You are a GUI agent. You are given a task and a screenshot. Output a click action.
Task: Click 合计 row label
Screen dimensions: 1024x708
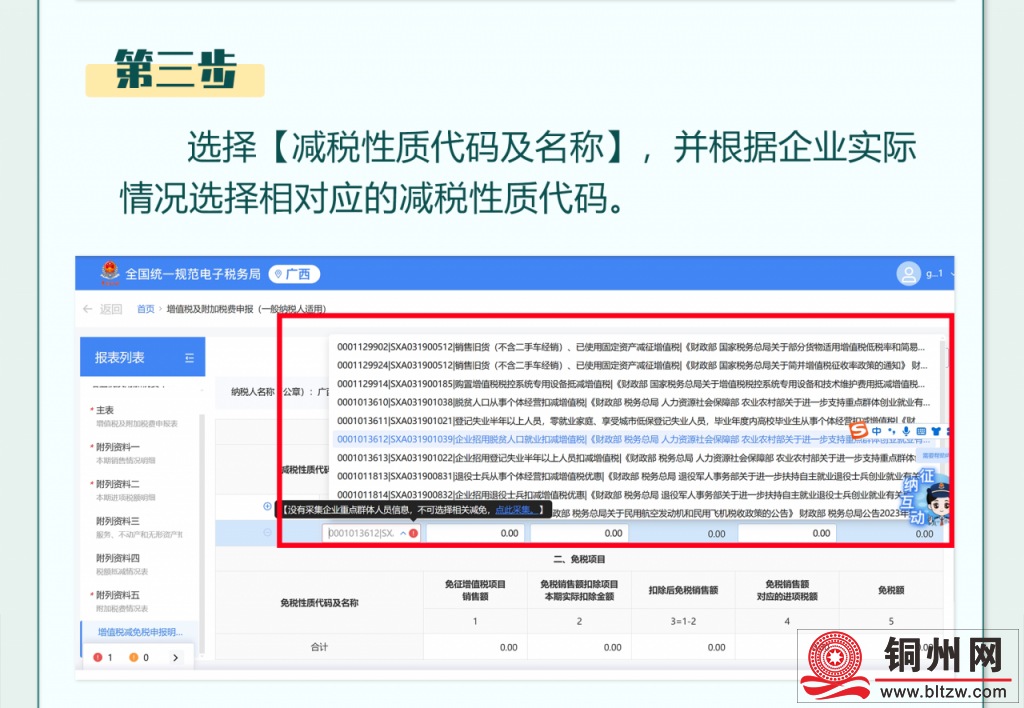tap(319, 647)
